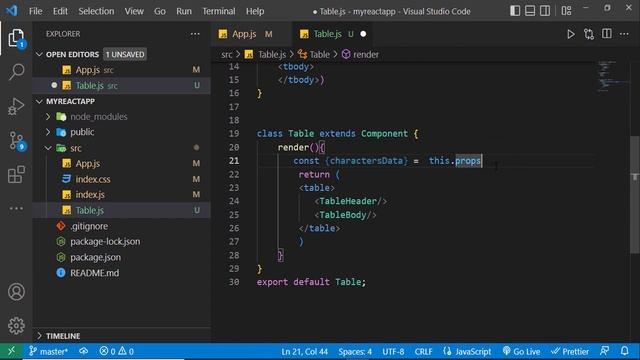Click the Synchronize Changes cloud icon
Viewport: 640px width, 360px height.
click(x=84, y=351)
